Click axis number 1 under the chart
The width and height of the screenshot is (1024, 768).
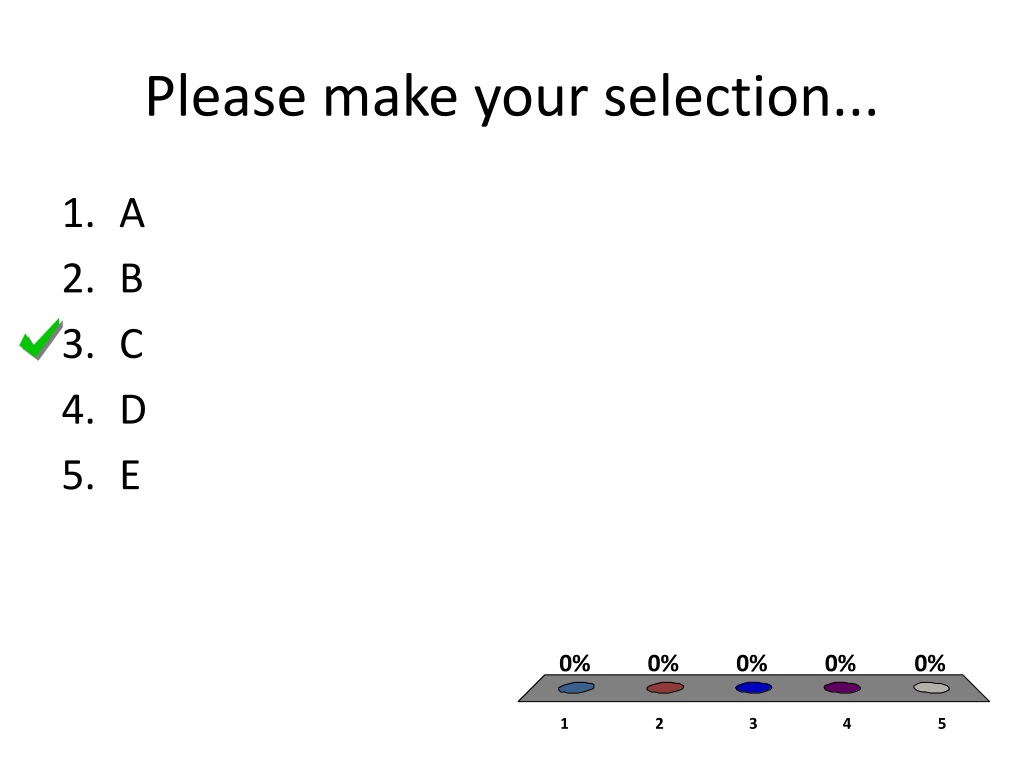pyautogui.click(x=564, y=724)
